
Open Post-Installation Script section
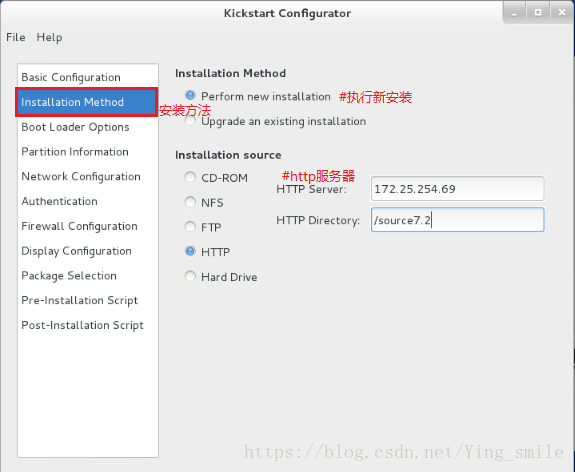(x=88, y=325)
